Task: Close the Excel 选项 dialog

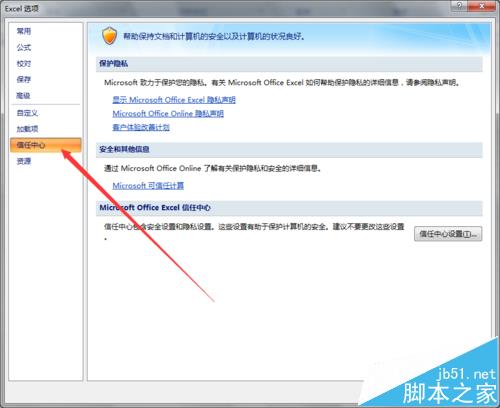Action: (x=482, y=6)
